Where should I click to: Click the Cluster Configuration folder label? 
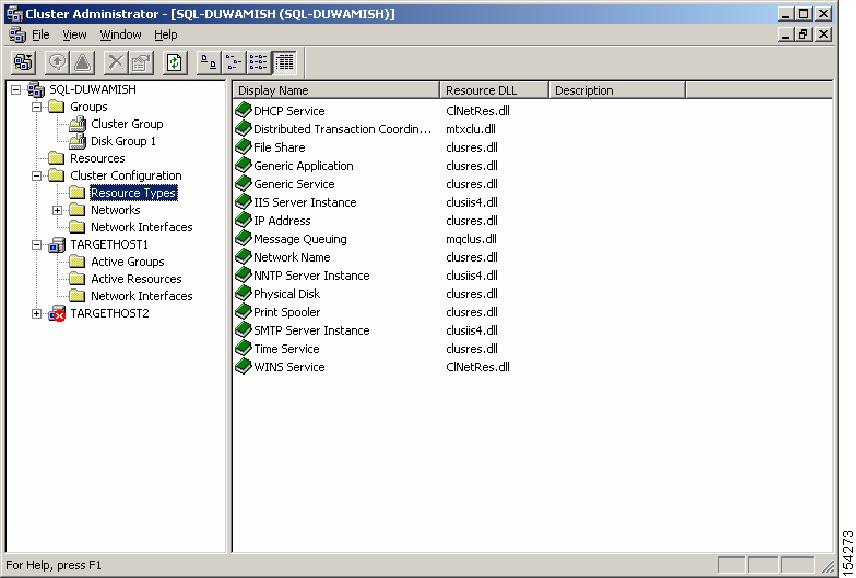point(126,175)
